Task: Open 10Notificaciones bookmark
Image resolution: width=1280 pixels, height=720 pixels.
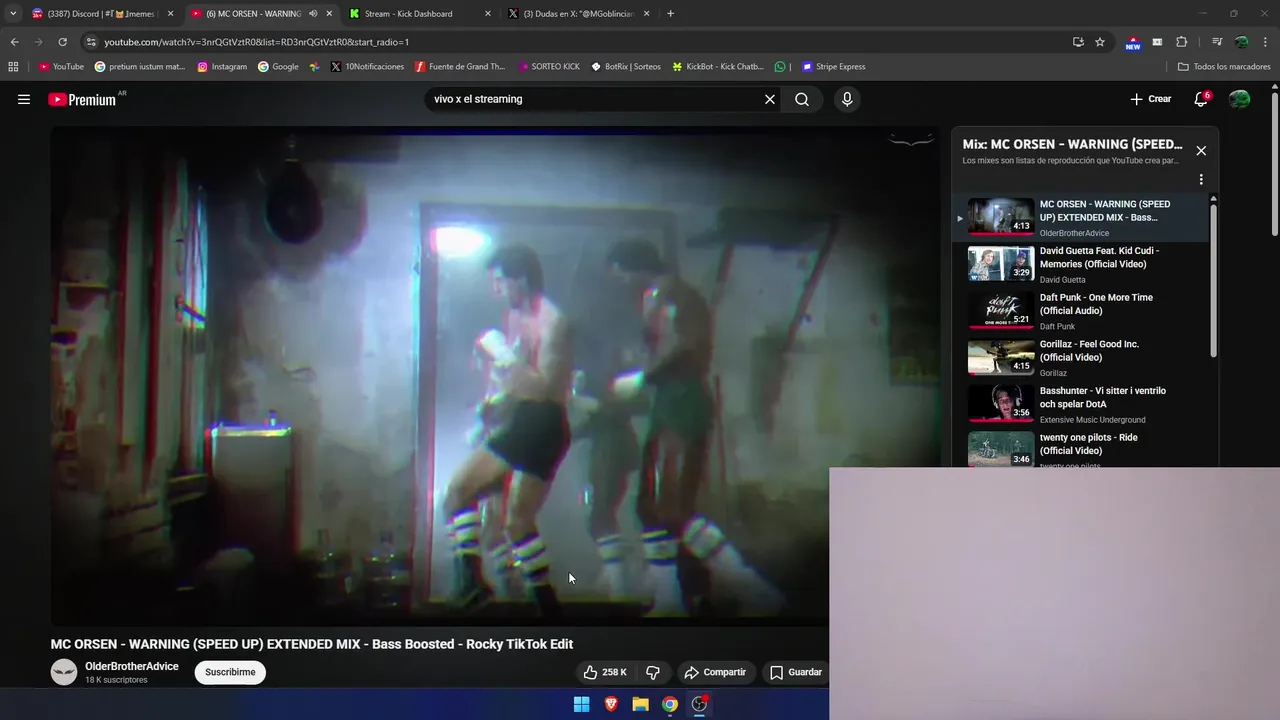Action: 367,67
